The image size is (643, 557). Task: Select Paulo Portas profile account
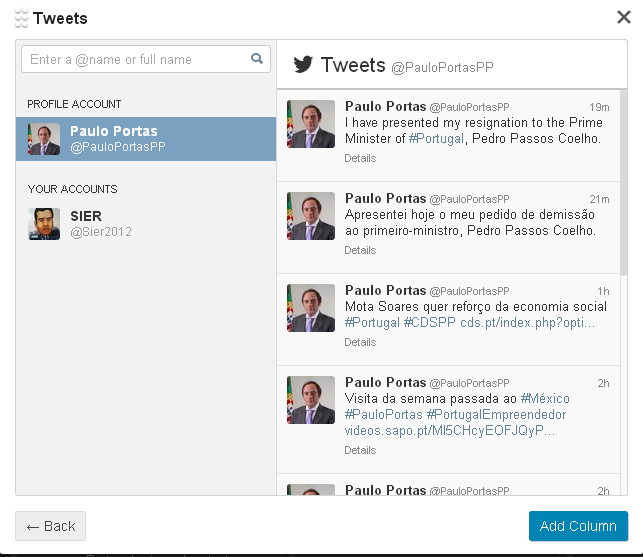pos(146,139)
